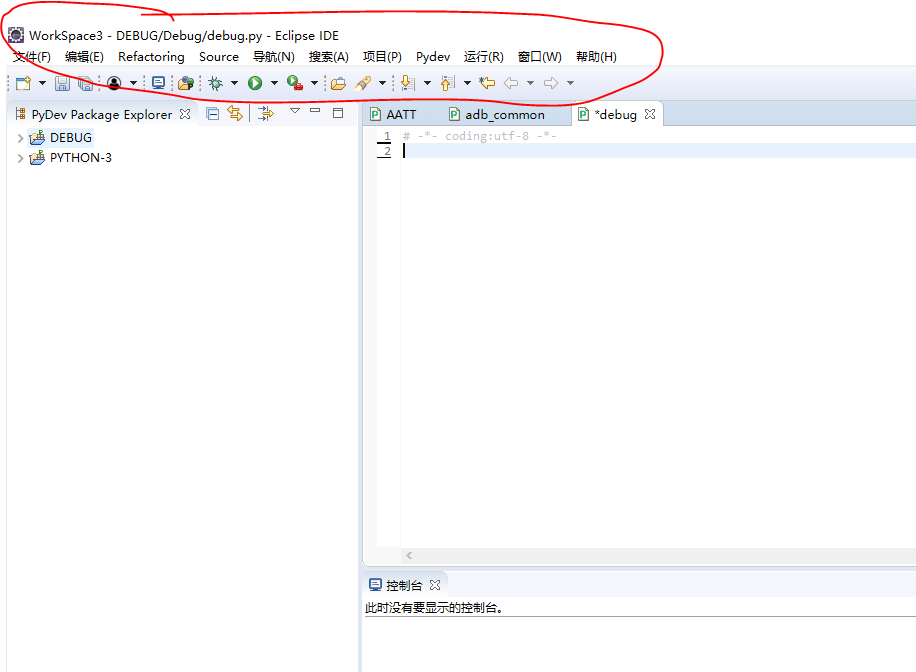
Task: Open the Package Explorer view menu triangle
Action: pyautogui.click(x=295, y=110)
